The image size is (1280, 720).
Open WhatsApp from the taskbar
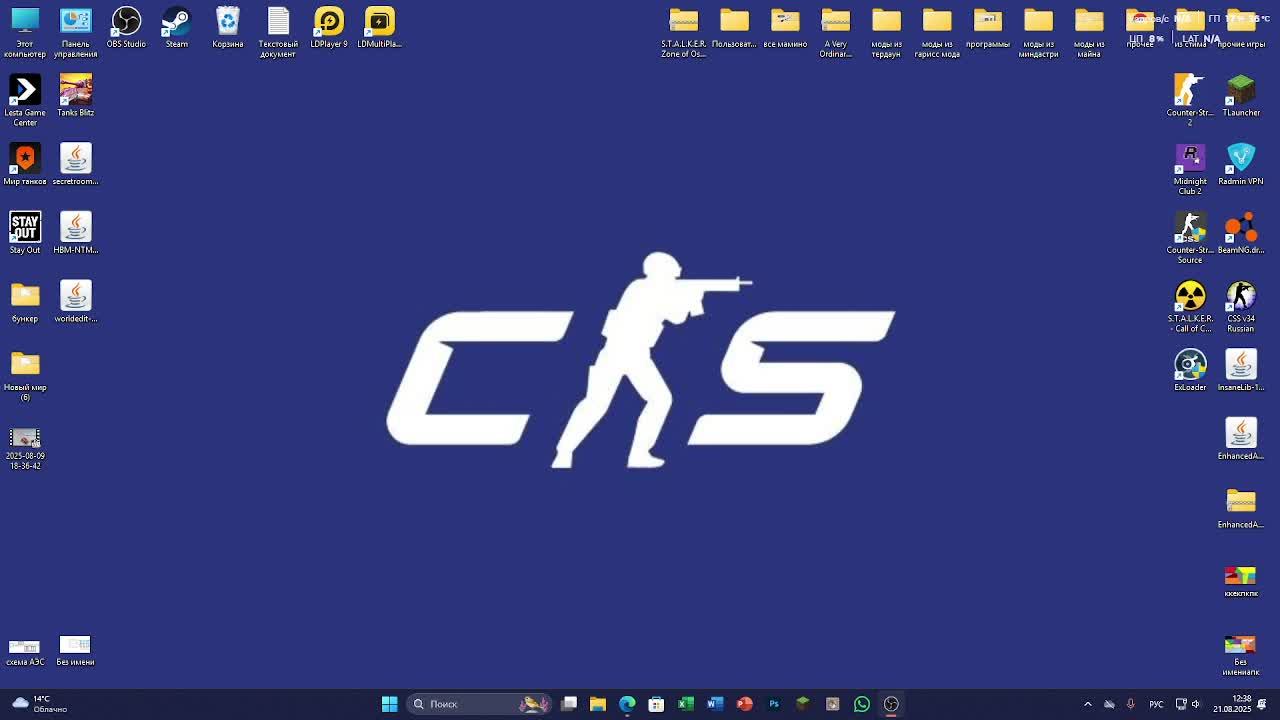(x=862, y=704)
